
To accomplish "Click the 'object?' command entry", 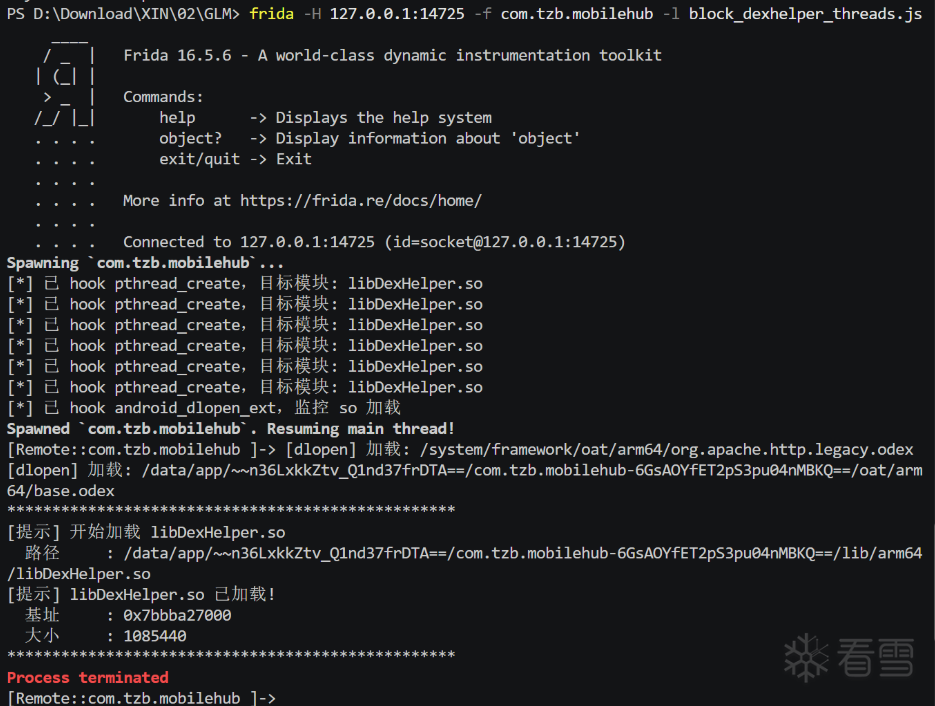I will point(190,138).
